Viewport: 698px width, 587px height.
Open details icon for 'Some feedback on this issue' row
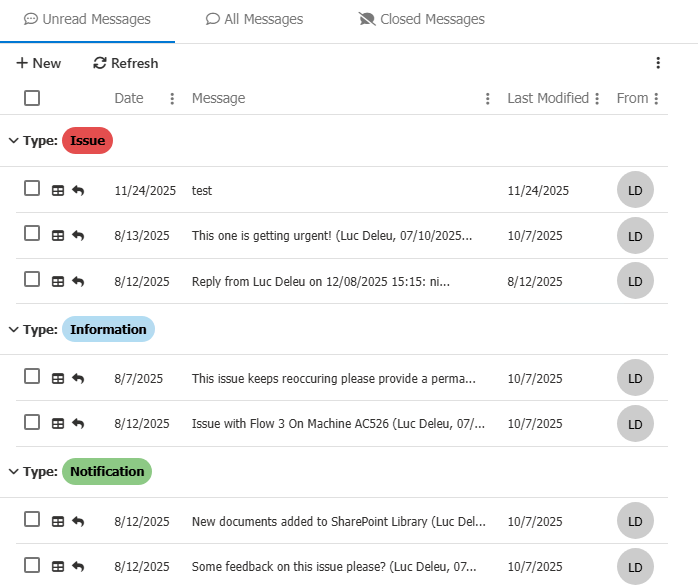(58, 567)
